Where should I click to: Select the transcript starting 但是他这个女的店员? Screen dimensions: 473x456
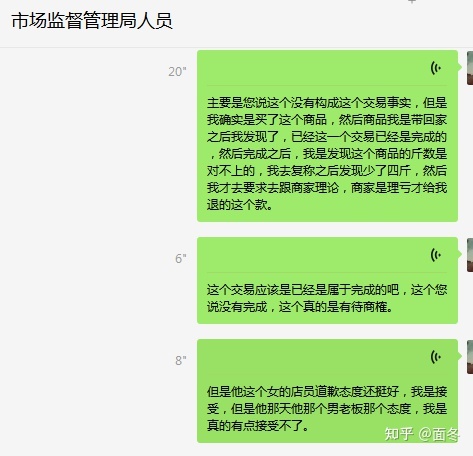(x=327, y=409)
